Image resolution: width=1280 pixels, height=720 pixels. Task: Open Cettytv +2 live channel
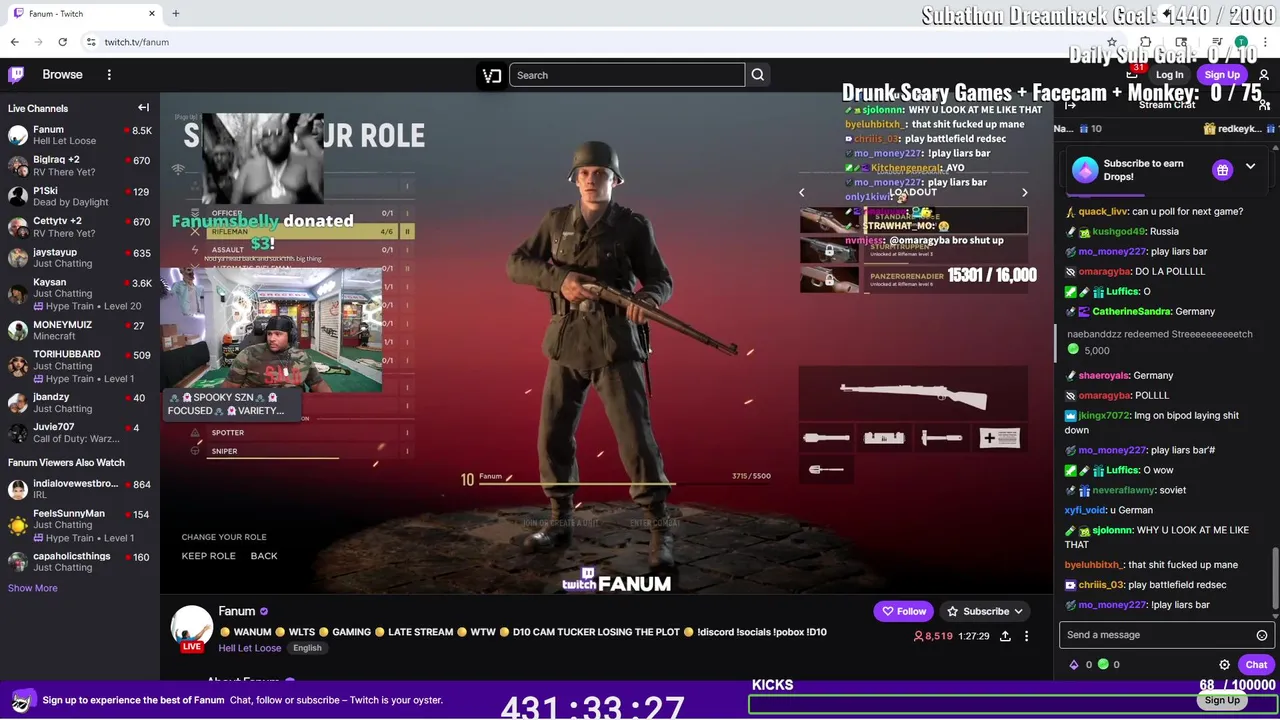79,226
